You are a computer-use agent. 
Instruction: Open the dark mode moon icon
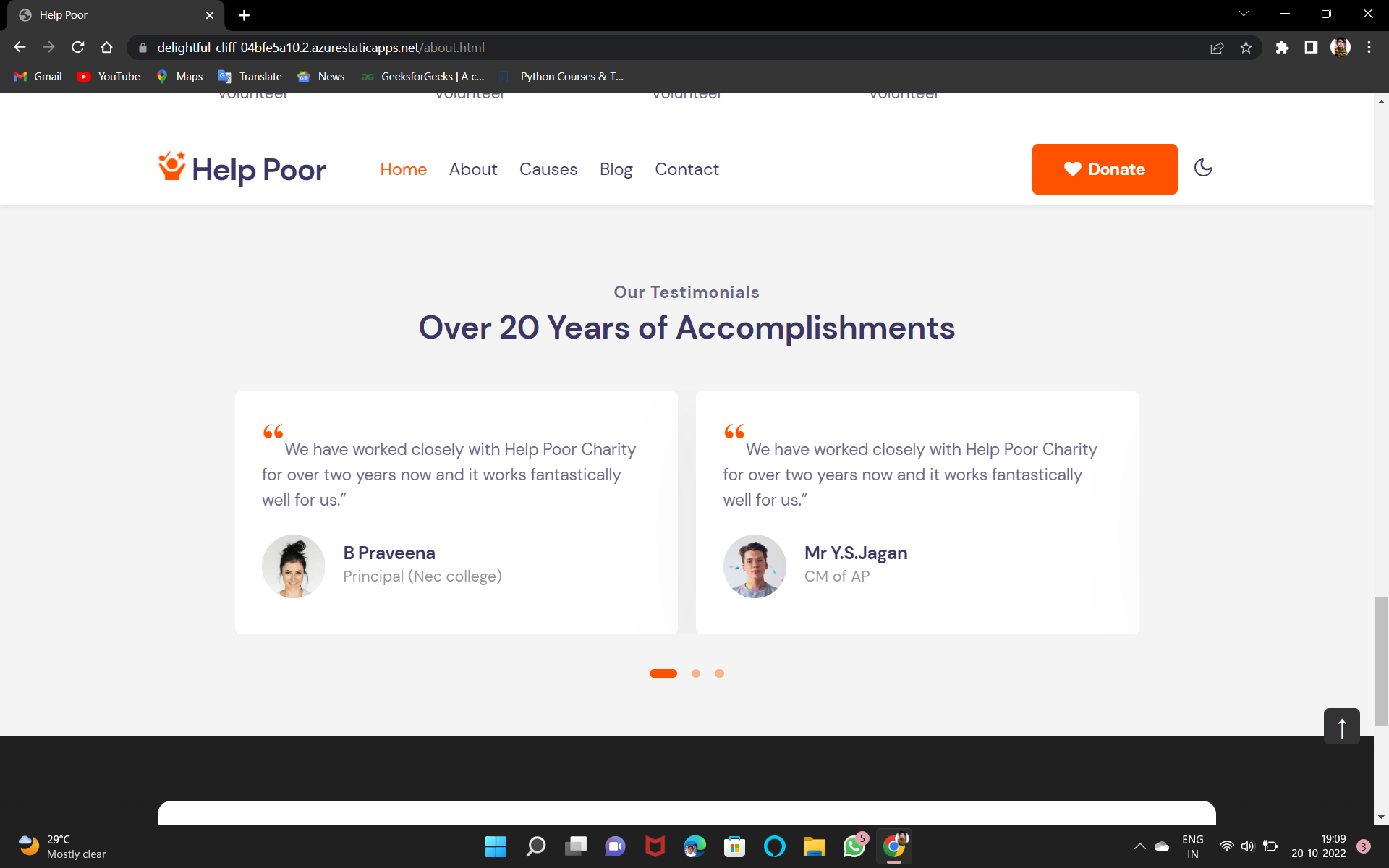pos(1202,169)
